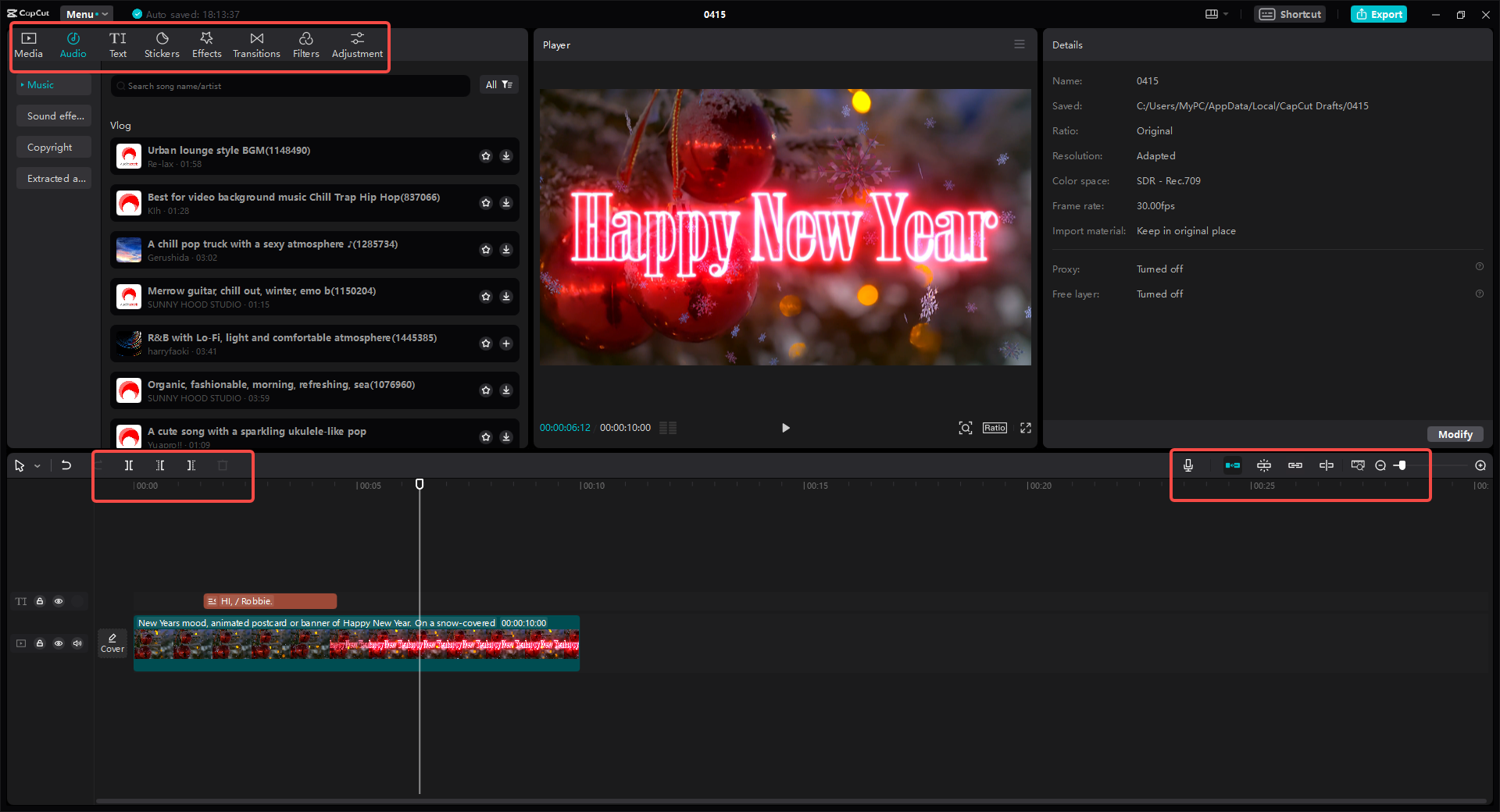The height and width of the screenshot is (812, 1500).
Task: Open the Transitions panel
Action: pos(256,44)
